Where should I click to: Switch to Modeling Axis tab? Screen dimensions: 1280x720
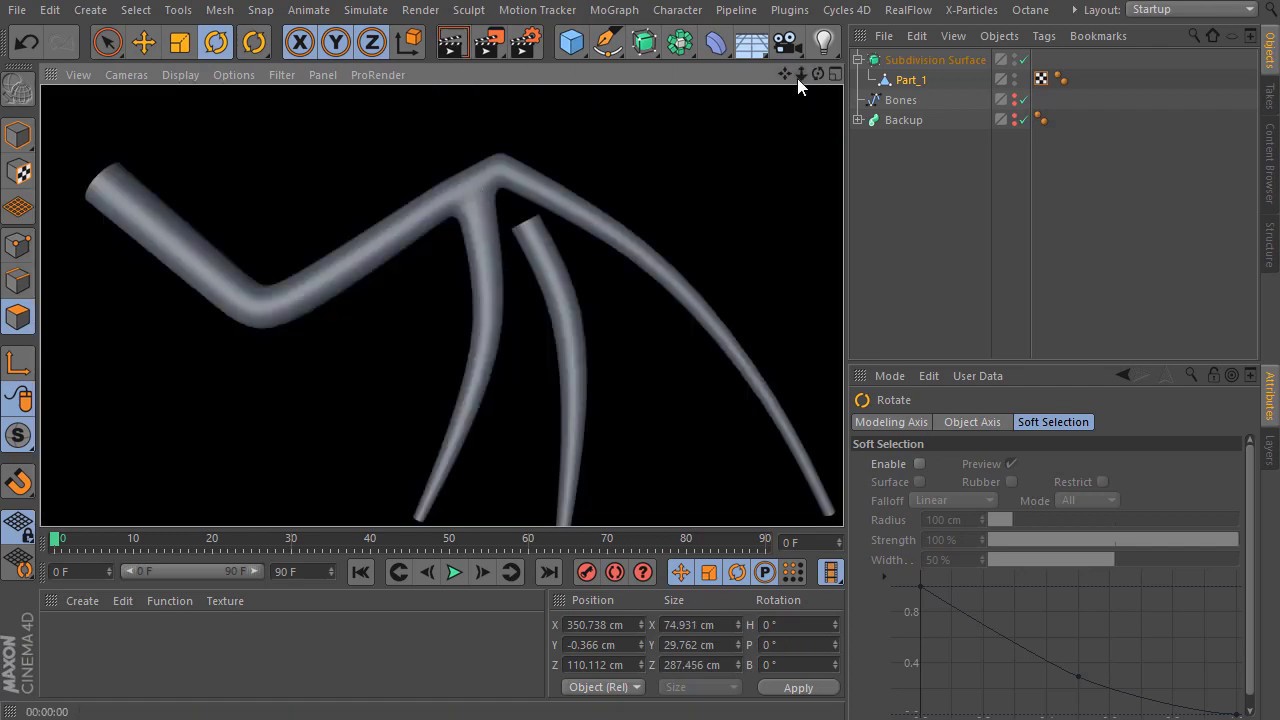pyautogui.click(x=891, y=422)
